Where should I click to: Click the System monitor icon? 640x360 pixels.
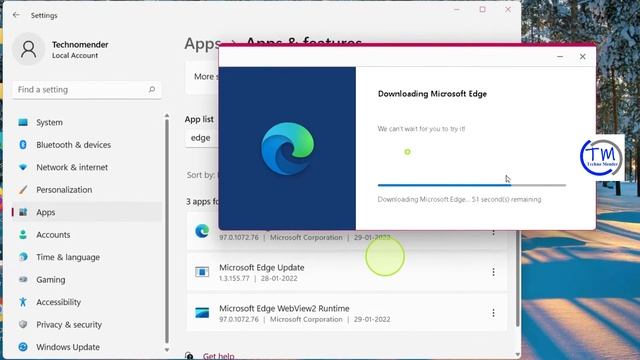23,122
